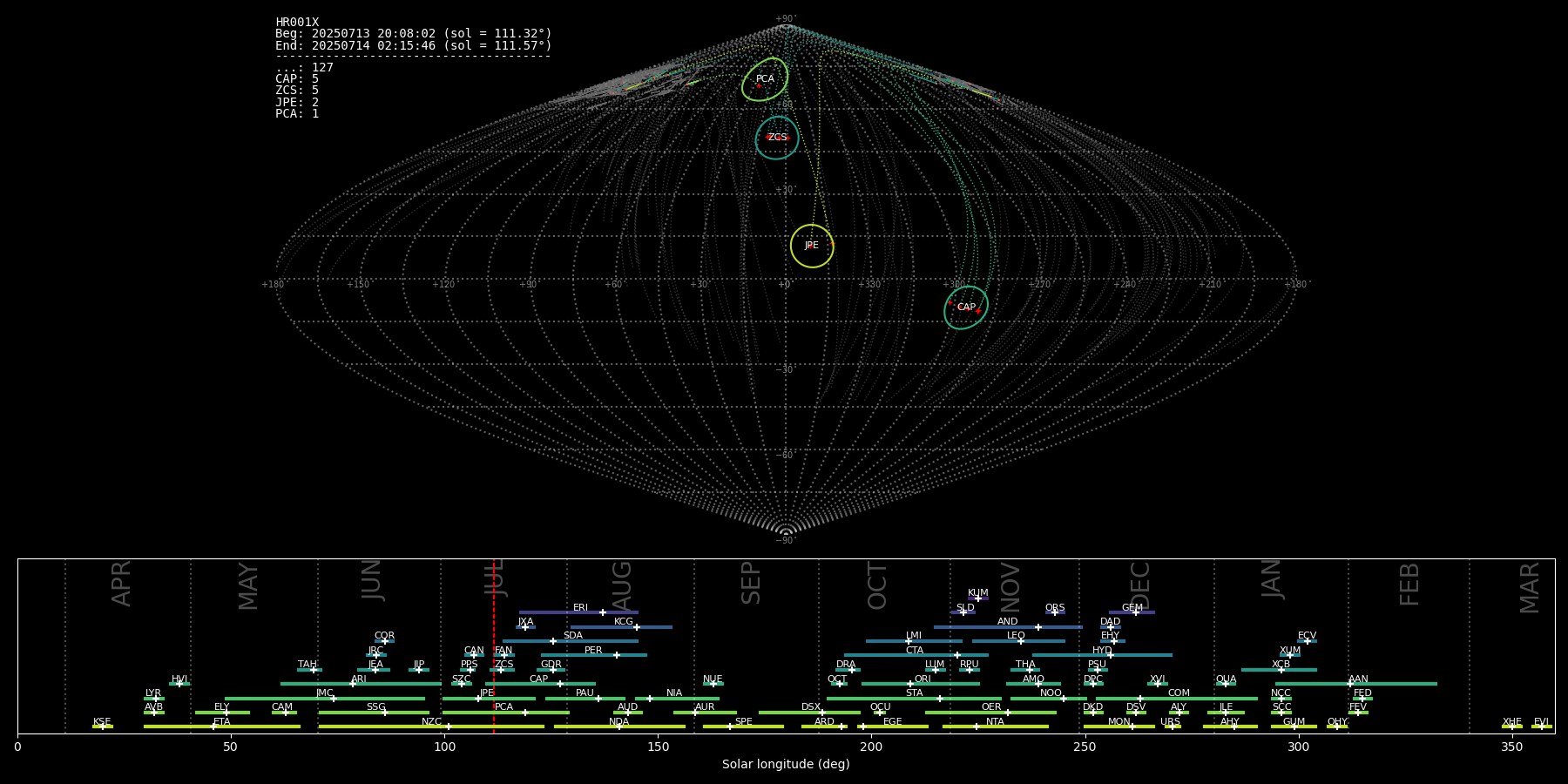This screenshot has height=784, width=1568.
Task: Click the PCA radiant label on sky map
Action: point(765,79)
